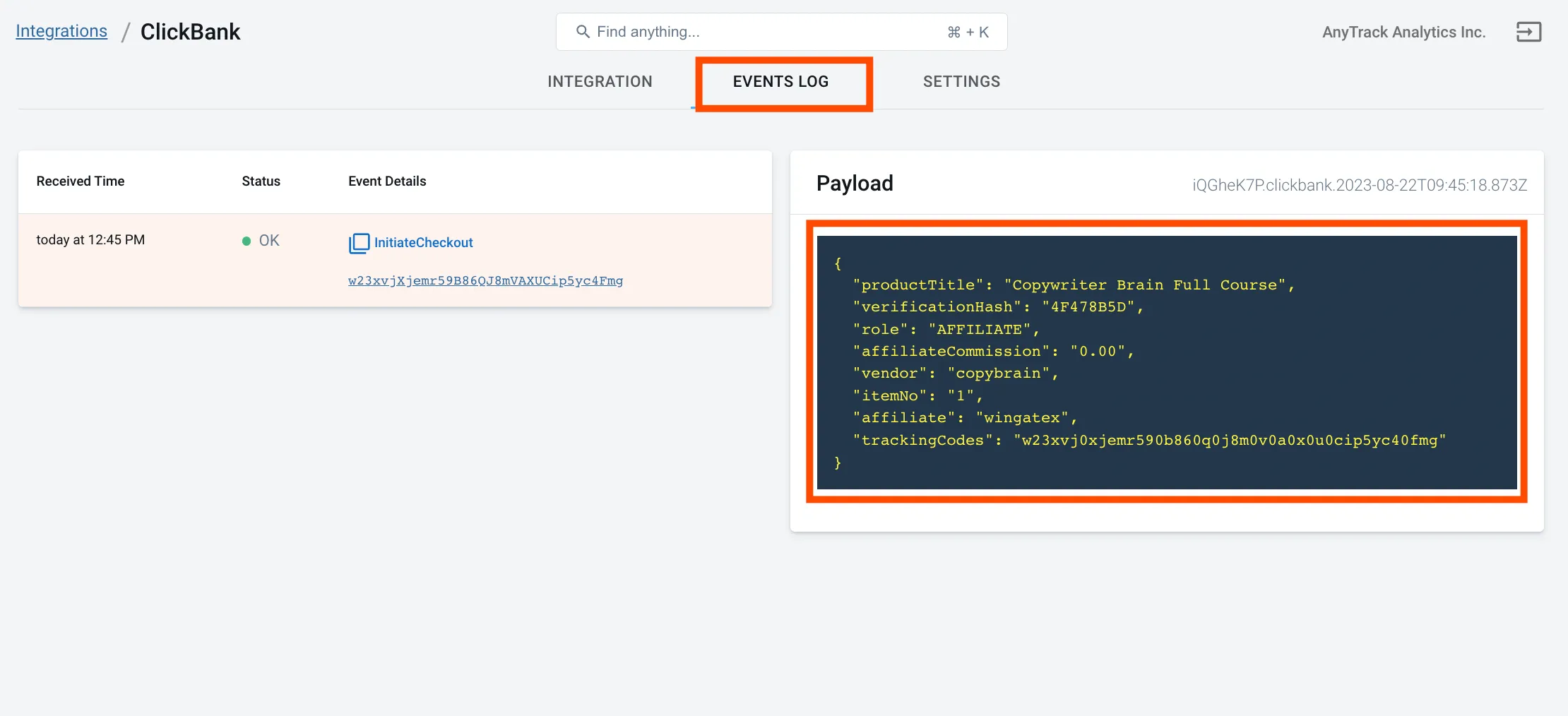Viewport: 1568px width, 716px height.
Task: Click the Payload heading
Action: pyautogui.click(x=855, y=184)
